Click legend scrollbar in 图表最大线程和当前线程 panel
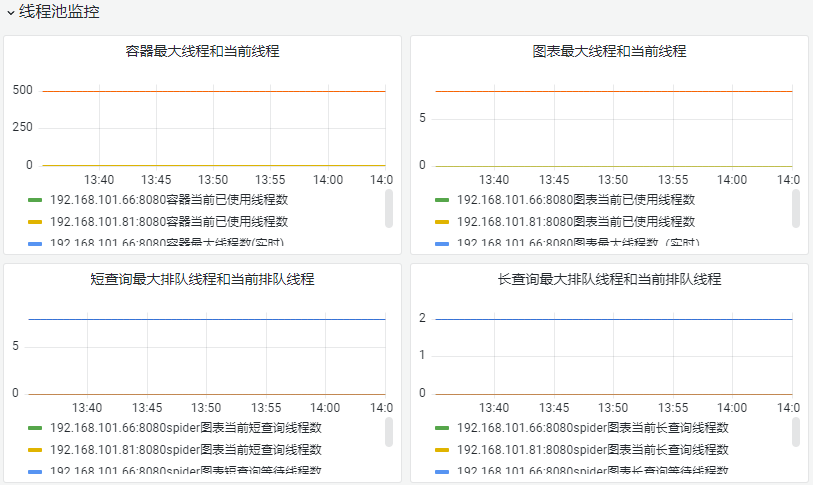This screenshot has height=485, width=813. [x=796, y=209]
